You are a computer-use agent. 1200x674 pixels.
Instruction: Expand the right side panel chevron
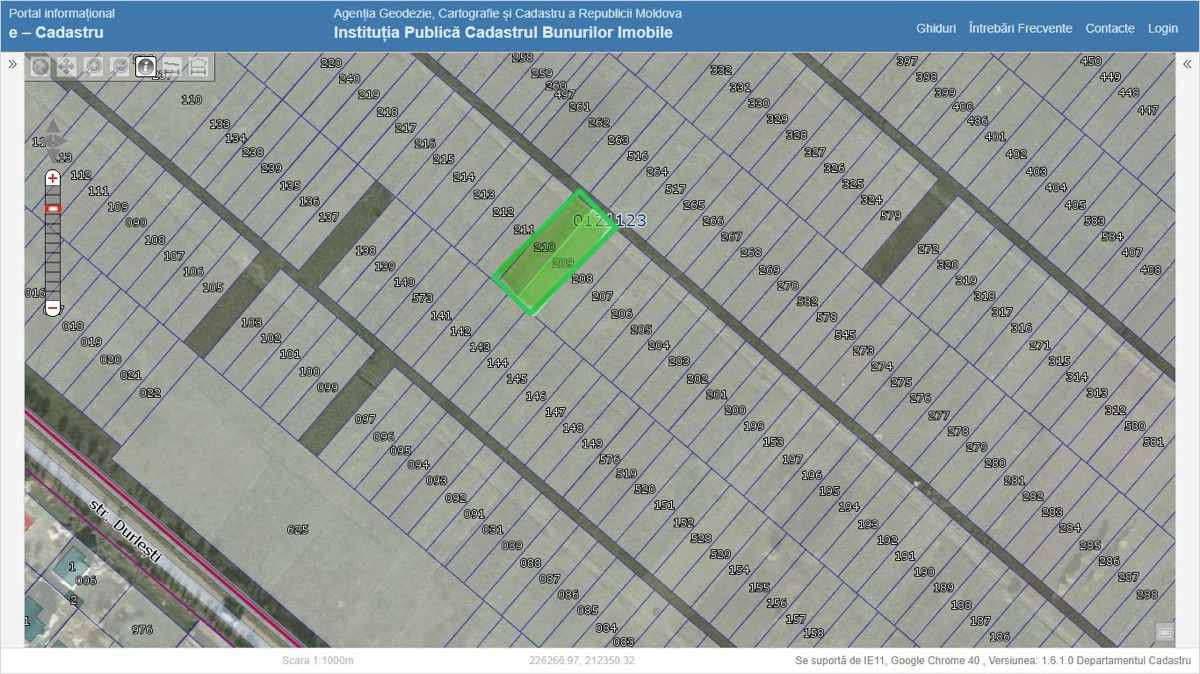pos(1187,64)
